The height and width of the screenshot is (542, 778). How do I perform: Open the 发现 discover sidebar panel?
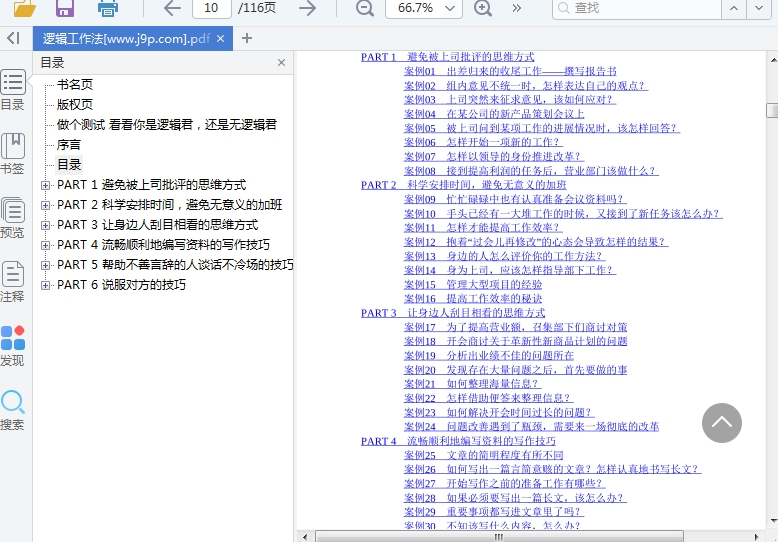click(13, 346)
